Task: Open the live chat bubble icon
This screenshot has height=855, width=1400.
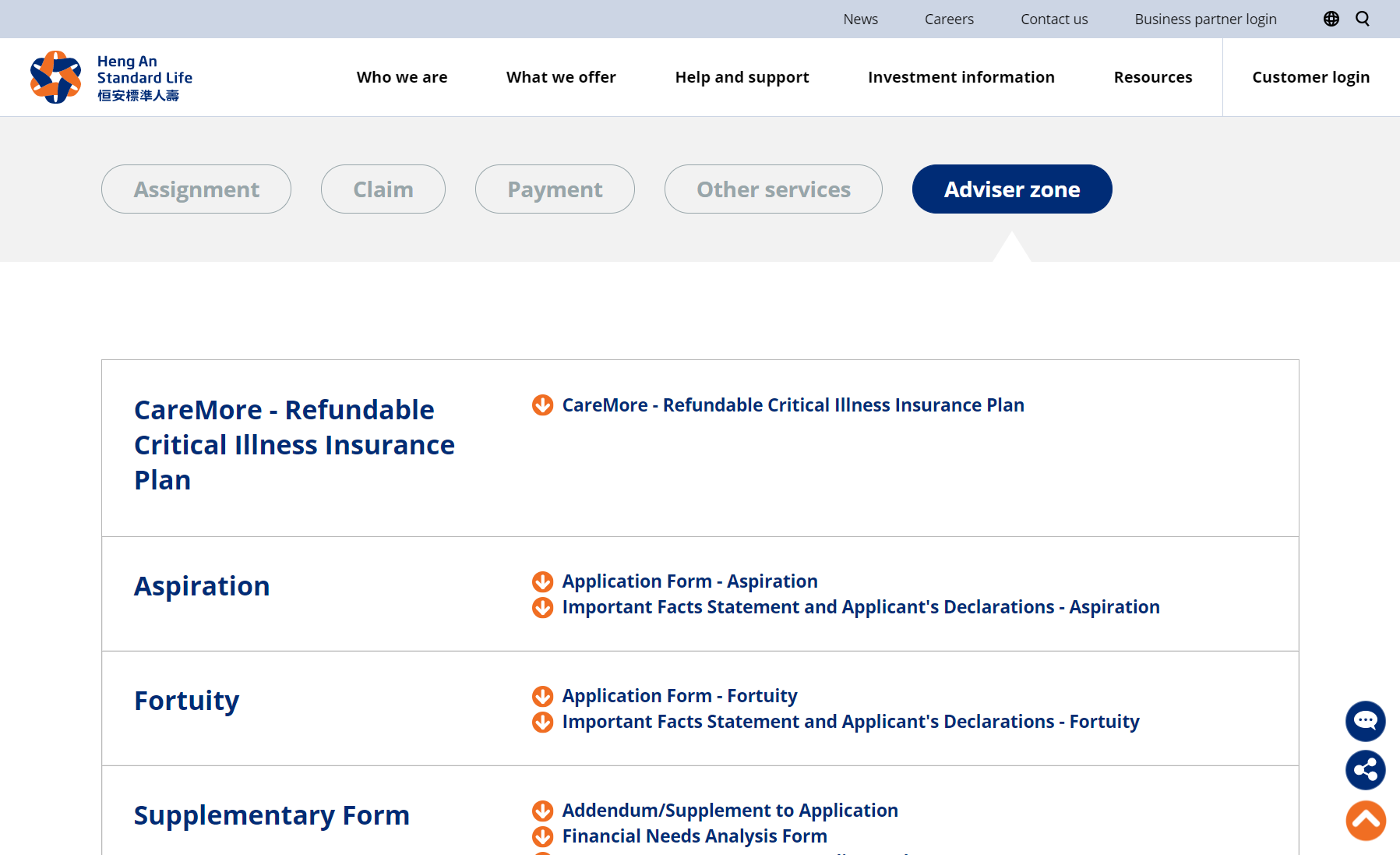Action: coord(1365,721)
